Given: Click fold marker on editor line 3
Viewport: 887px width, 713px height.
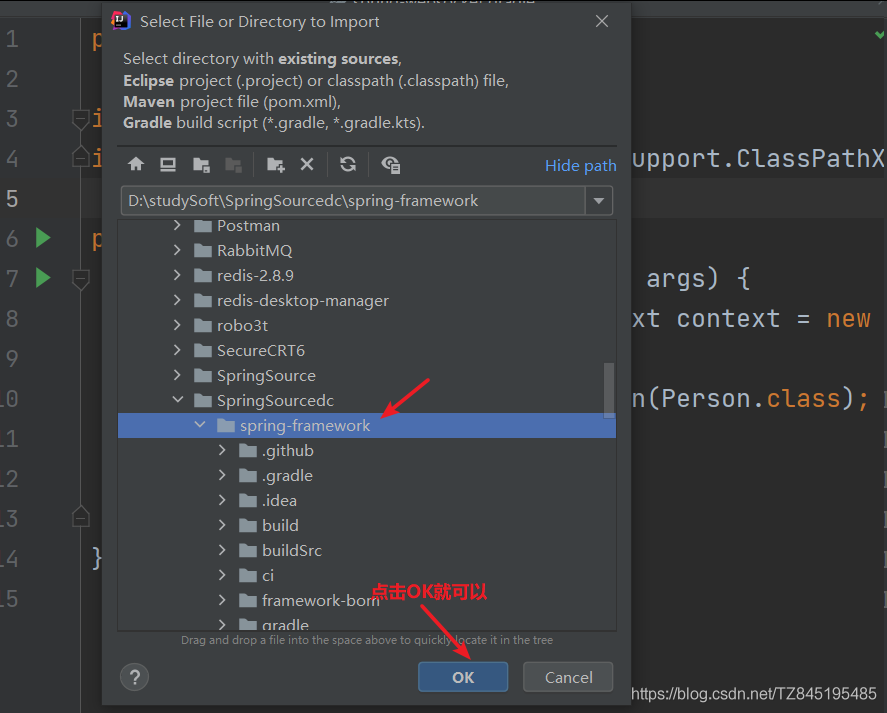Looking at the screenshot, I should [x=80, y=119].
